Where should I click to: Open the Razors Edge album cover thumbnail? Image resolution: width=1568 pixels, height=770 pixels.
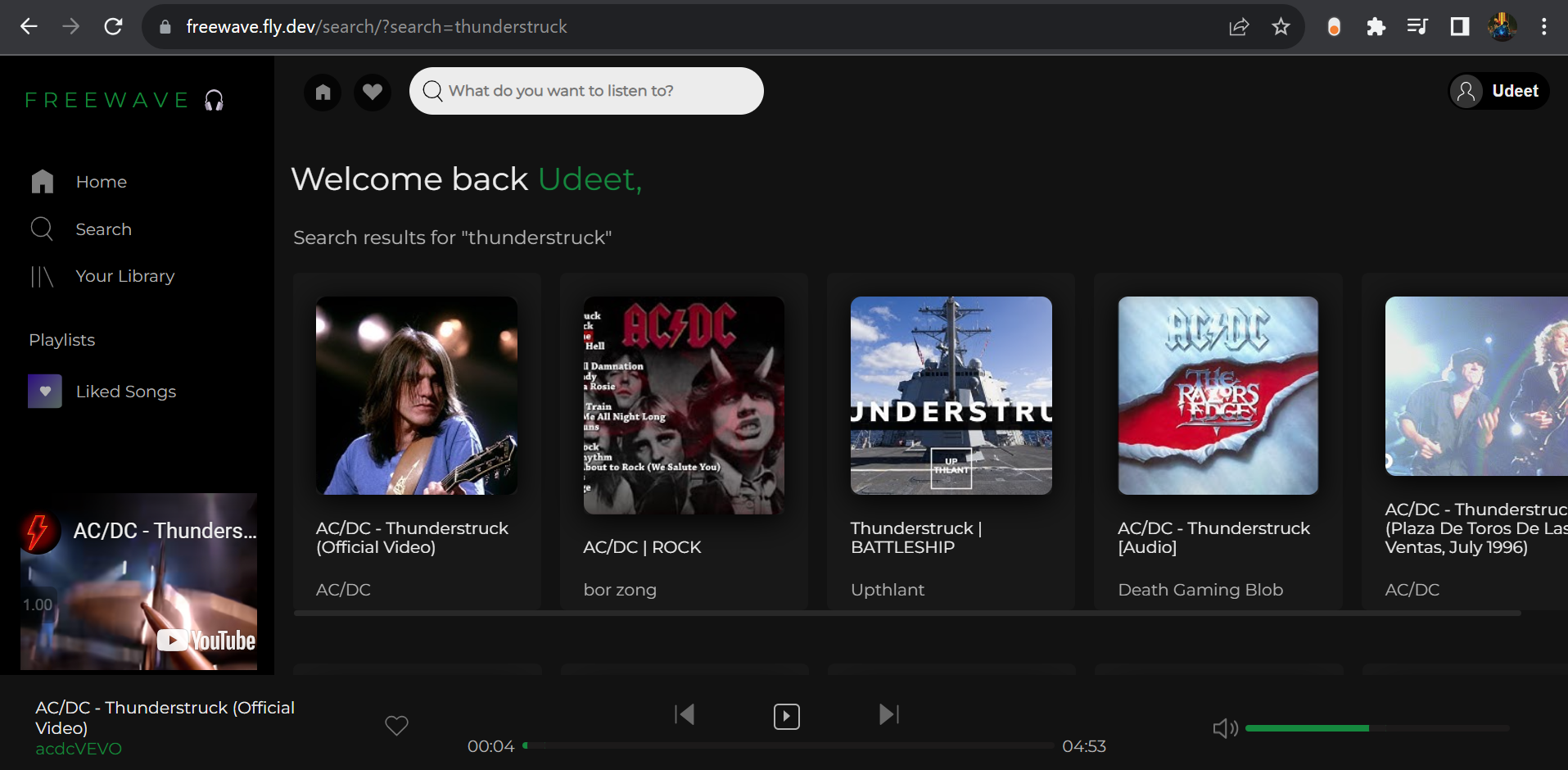click(x=1218, y=396)
